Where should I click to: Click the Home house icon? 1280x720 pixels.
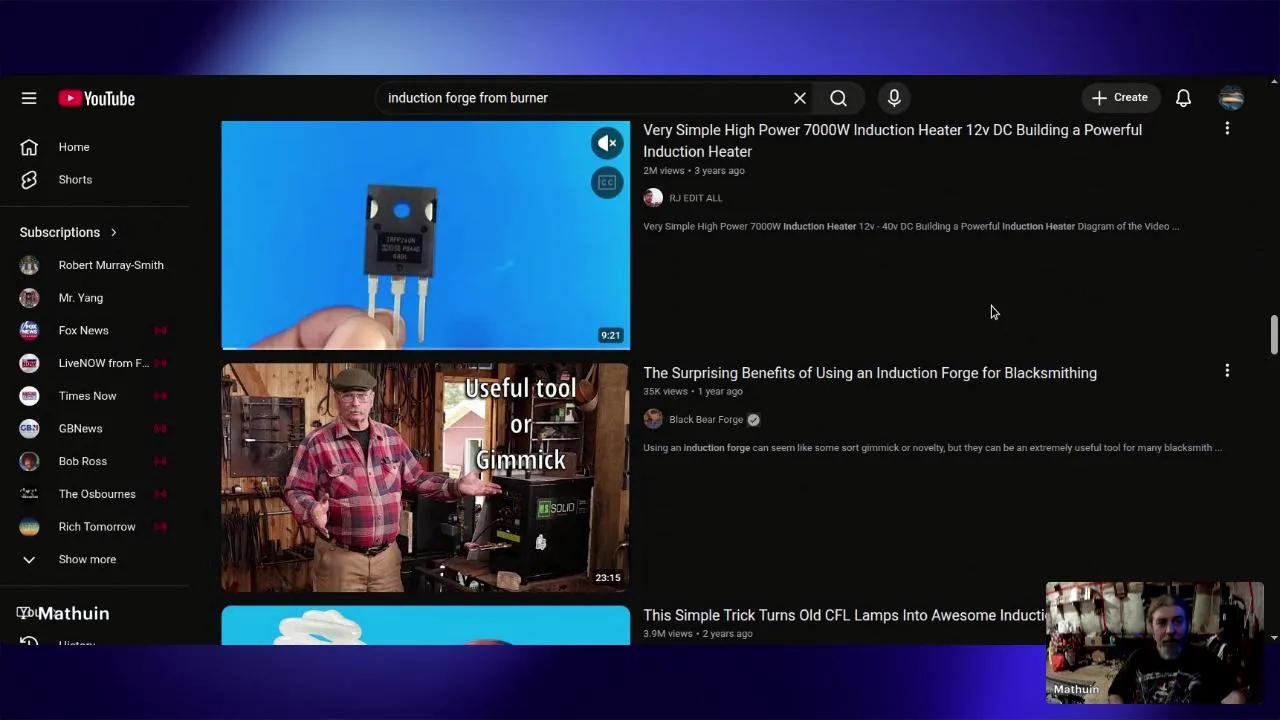(x=29, y=147)
